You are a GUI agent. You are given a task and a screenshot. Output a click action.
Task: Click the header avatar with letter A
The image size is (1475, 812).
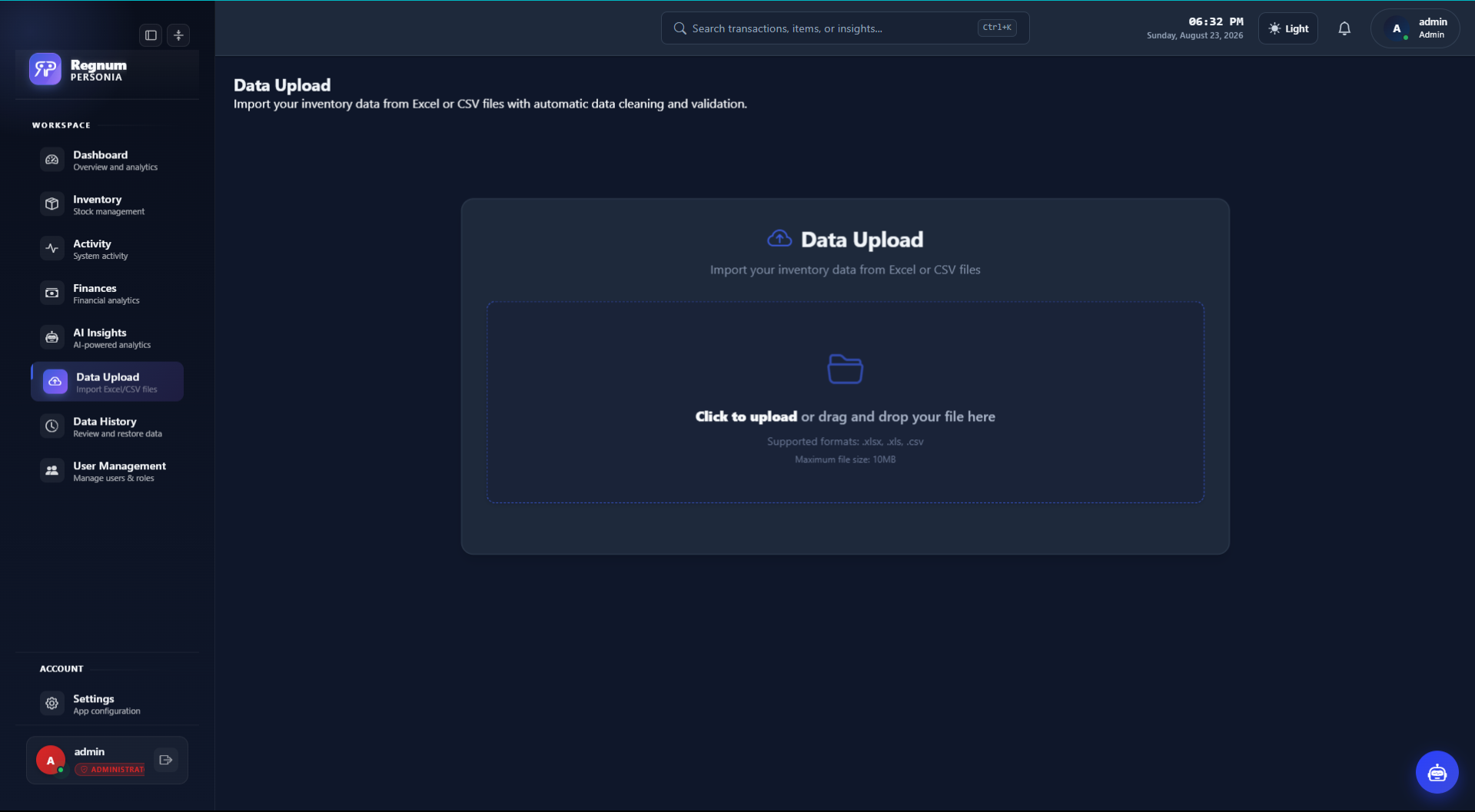[x=1397, y=29]
